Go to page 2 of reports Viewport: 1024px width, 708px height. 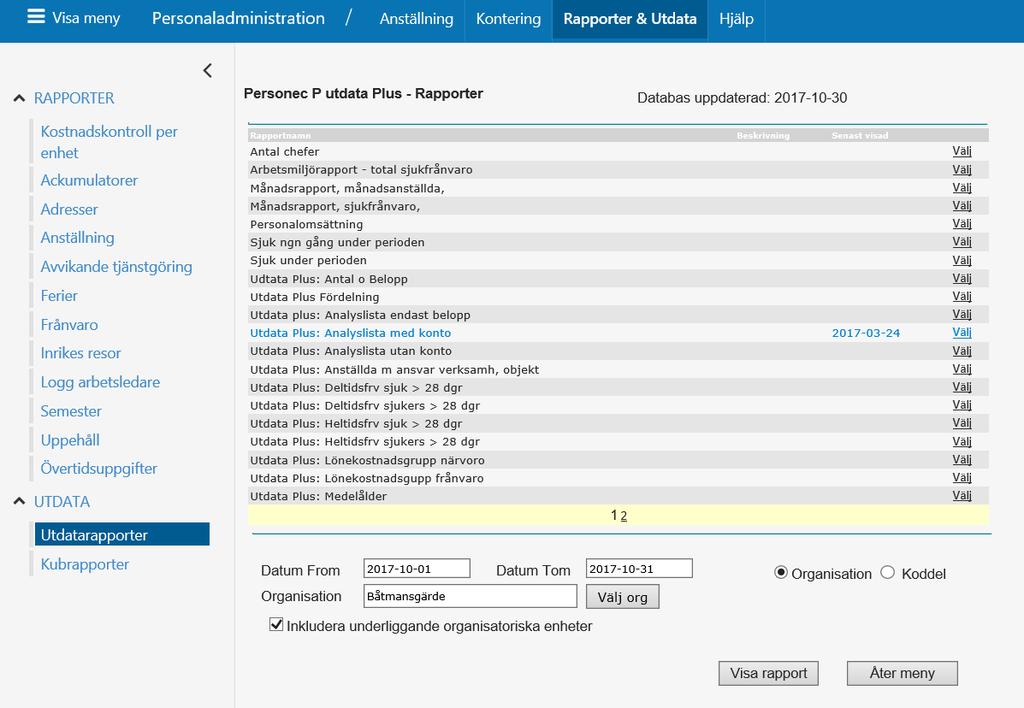pos(624,516)
